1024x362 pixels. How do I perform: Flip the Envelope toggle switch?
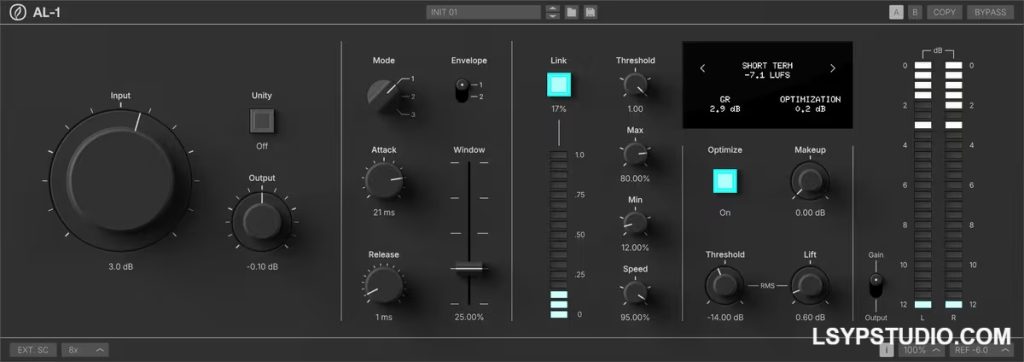tap(462, 90)
